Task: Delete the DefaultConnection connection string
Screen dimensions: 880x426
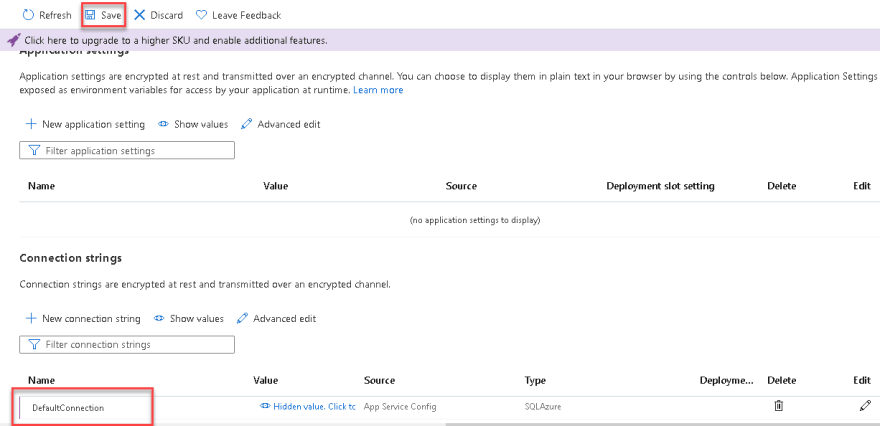Action: tap(779, 406)
